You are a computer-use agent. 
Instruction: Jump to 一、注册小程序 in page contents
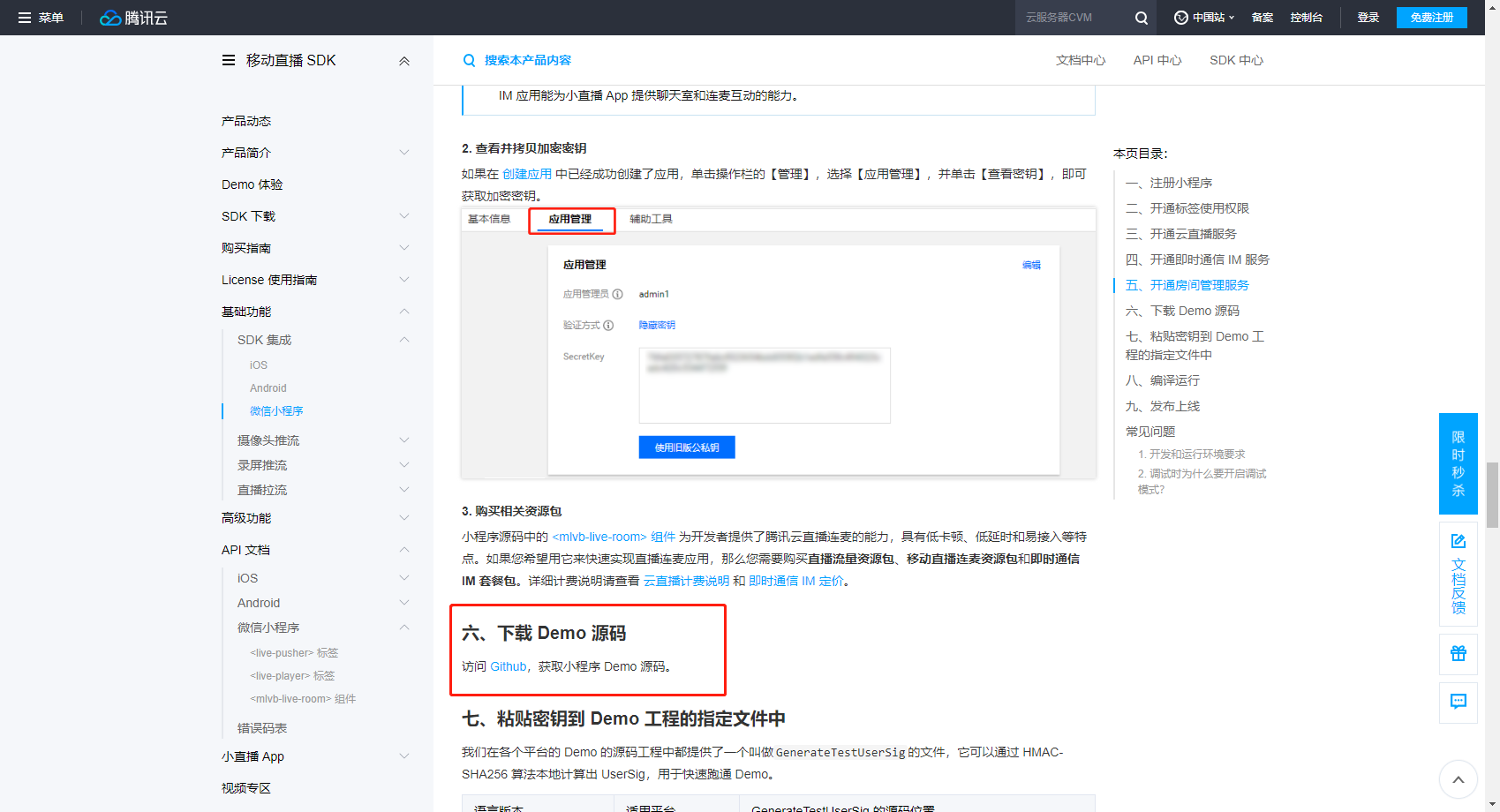click(1169, 183)
